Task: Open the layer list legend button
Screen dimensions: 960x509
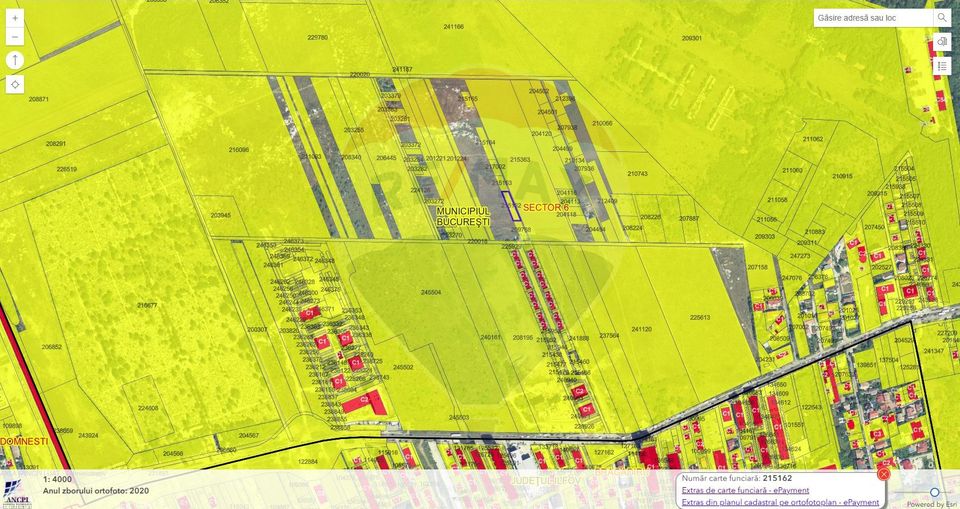Action: (x=942, y=66)
